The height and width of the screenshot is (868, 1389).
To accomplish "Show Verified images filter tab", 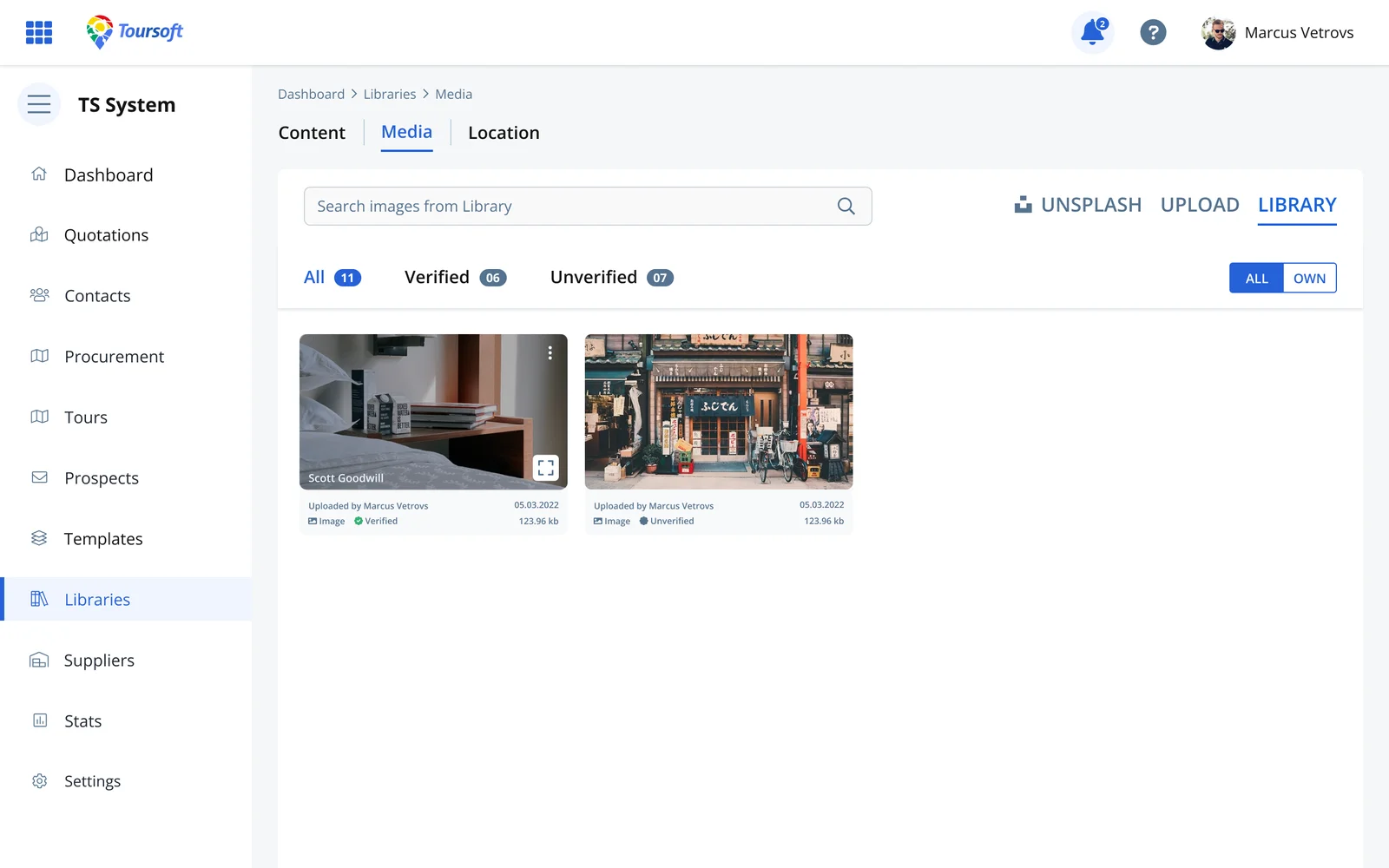I will click(455, 278).
